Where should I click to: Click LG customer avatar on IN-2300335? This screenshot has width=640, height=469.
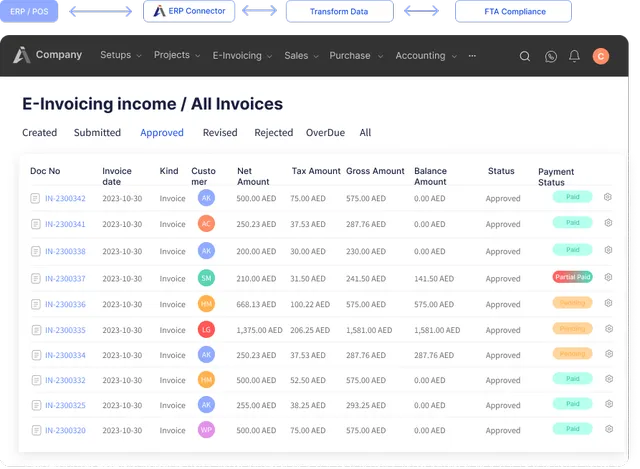[206, 329]
